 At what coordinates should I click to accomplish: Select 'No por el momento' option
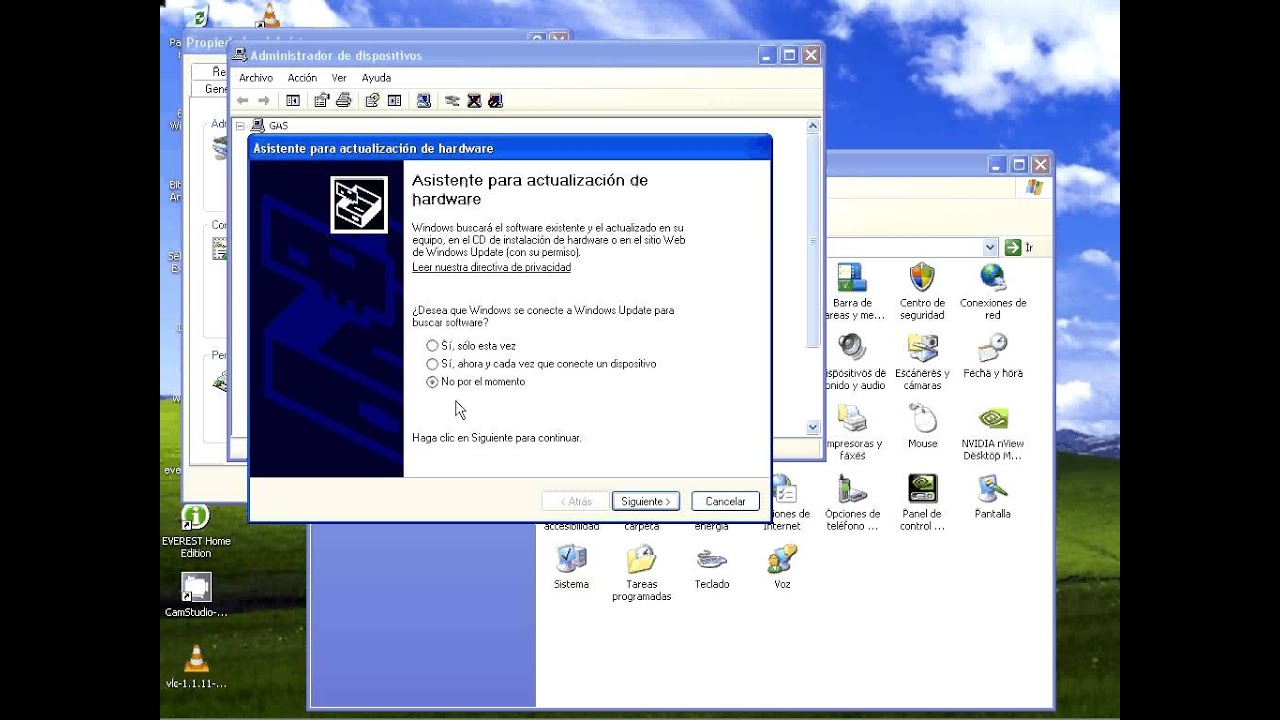tap(475, 382)
